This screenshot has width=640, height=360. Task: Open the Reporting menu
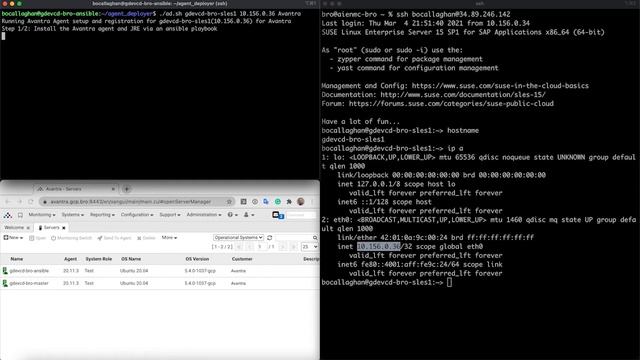[102, 215]
